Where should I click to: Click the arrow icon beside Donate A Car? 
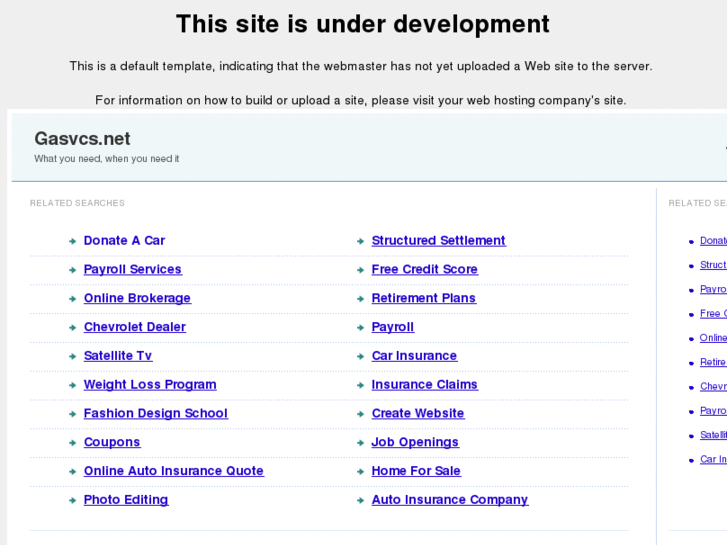(72, 241)
